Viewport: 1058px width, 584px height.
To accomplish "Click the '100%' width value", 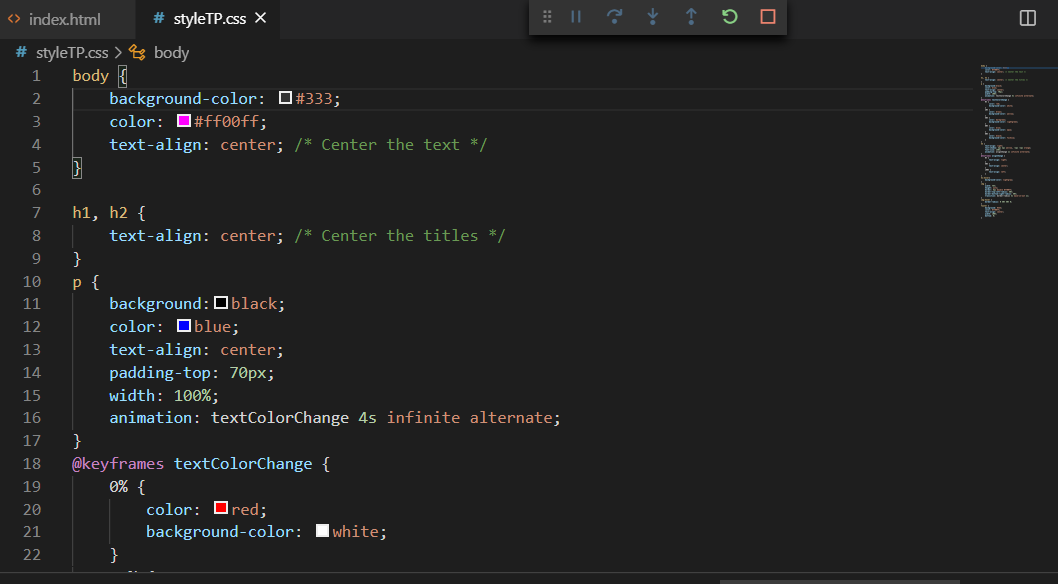I will [x=192, y=395].
